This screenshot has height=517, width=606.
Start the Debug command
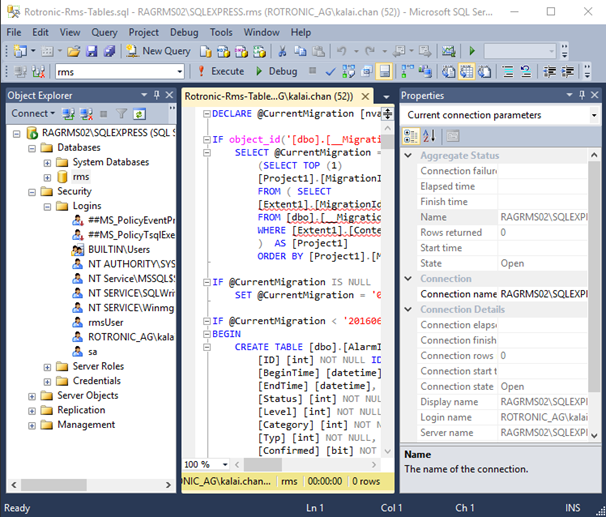[277, 71]
